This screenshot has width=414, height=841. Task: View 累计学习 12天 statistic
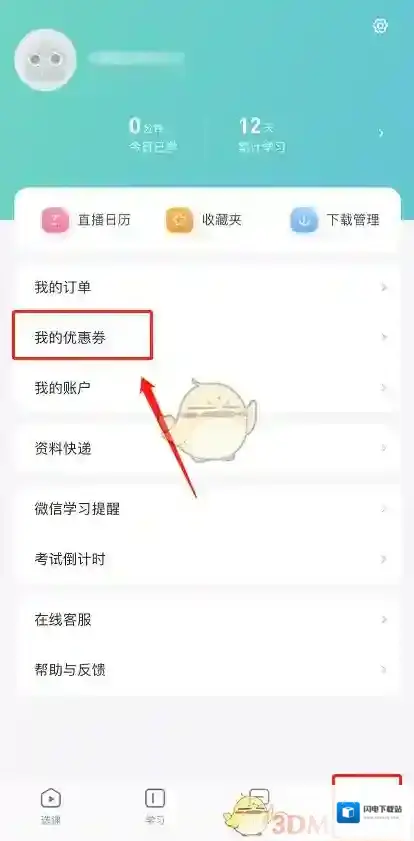point(262,135)
